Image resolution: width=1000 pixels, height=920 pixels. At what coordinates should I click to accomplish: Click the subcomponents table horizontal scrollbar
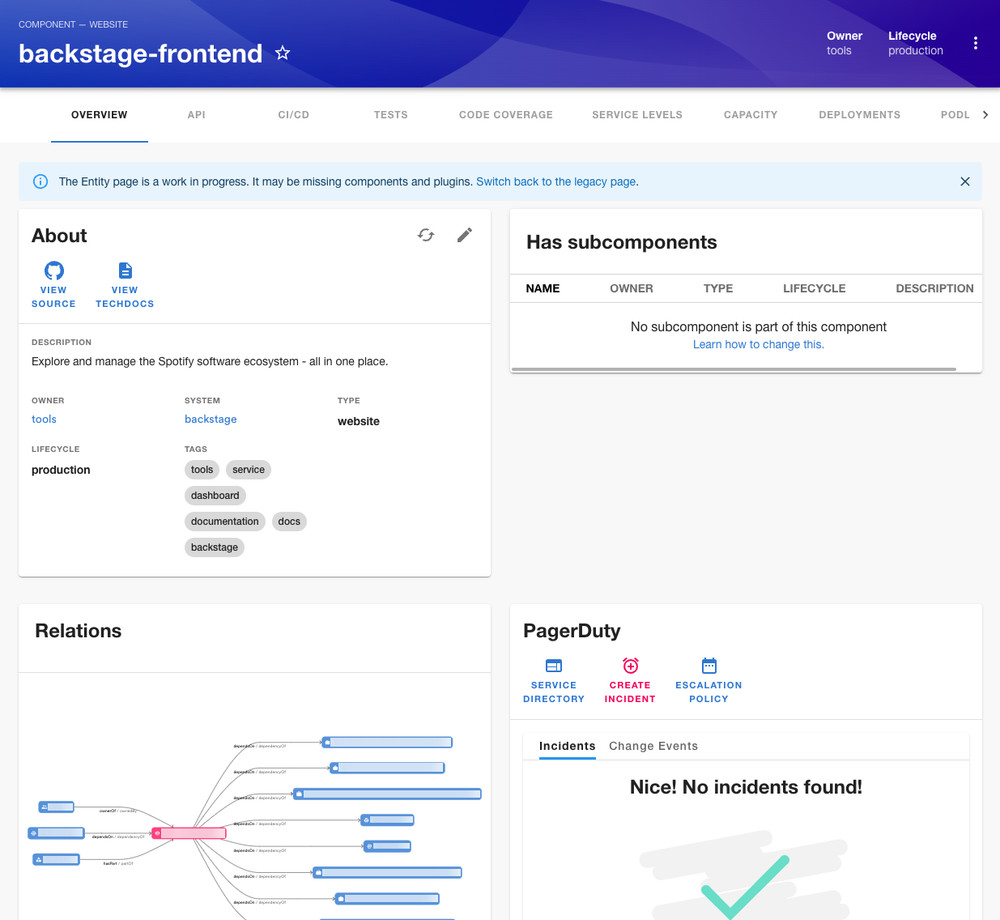[733, 369]
